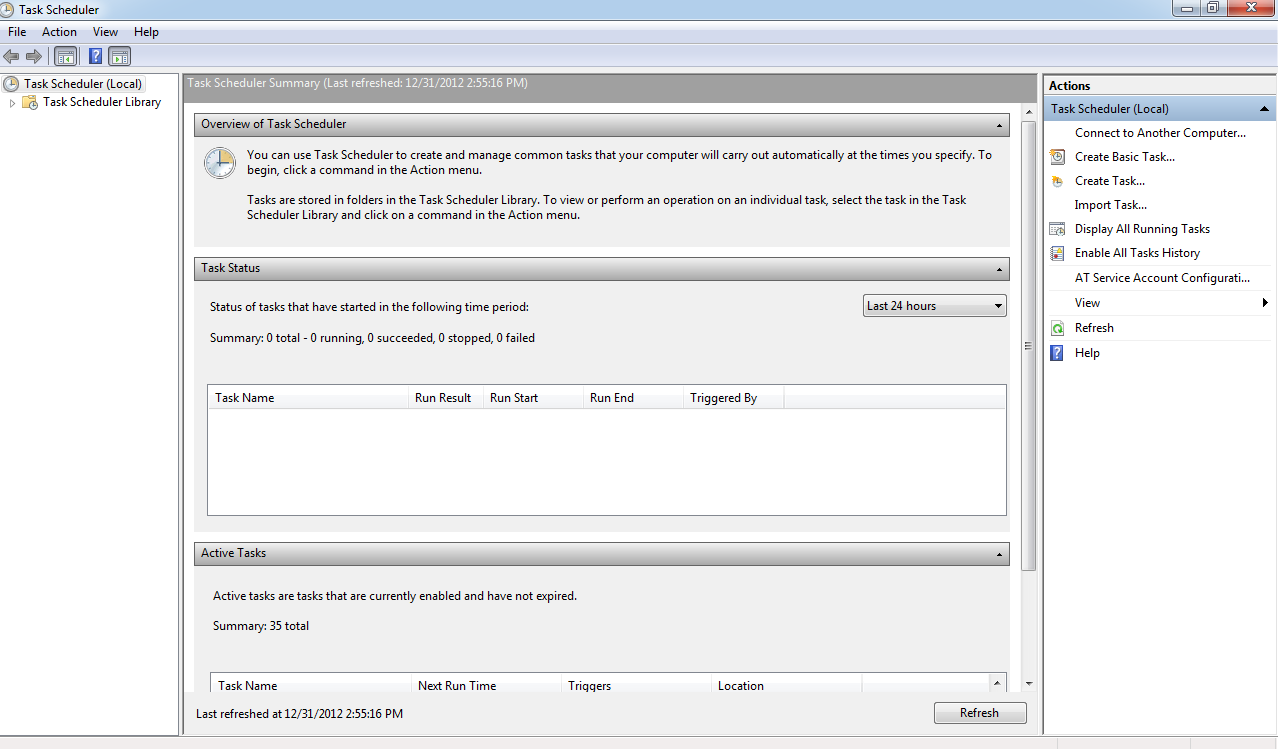Image resolution: width=1278 pixels, height=749 pixels.
Task: Sort by Run Result column
Action: [446, 398]
